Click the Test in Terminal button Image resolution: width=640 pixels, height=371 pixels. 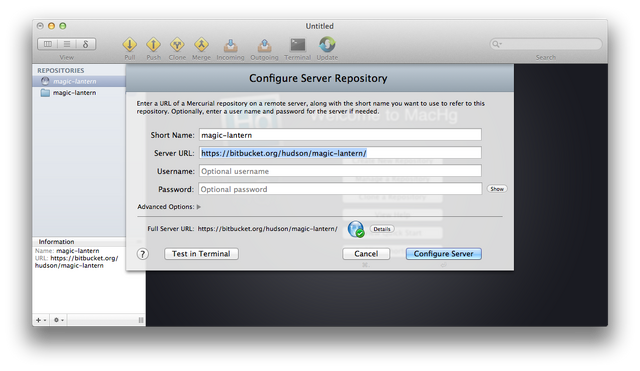[201, 254]
